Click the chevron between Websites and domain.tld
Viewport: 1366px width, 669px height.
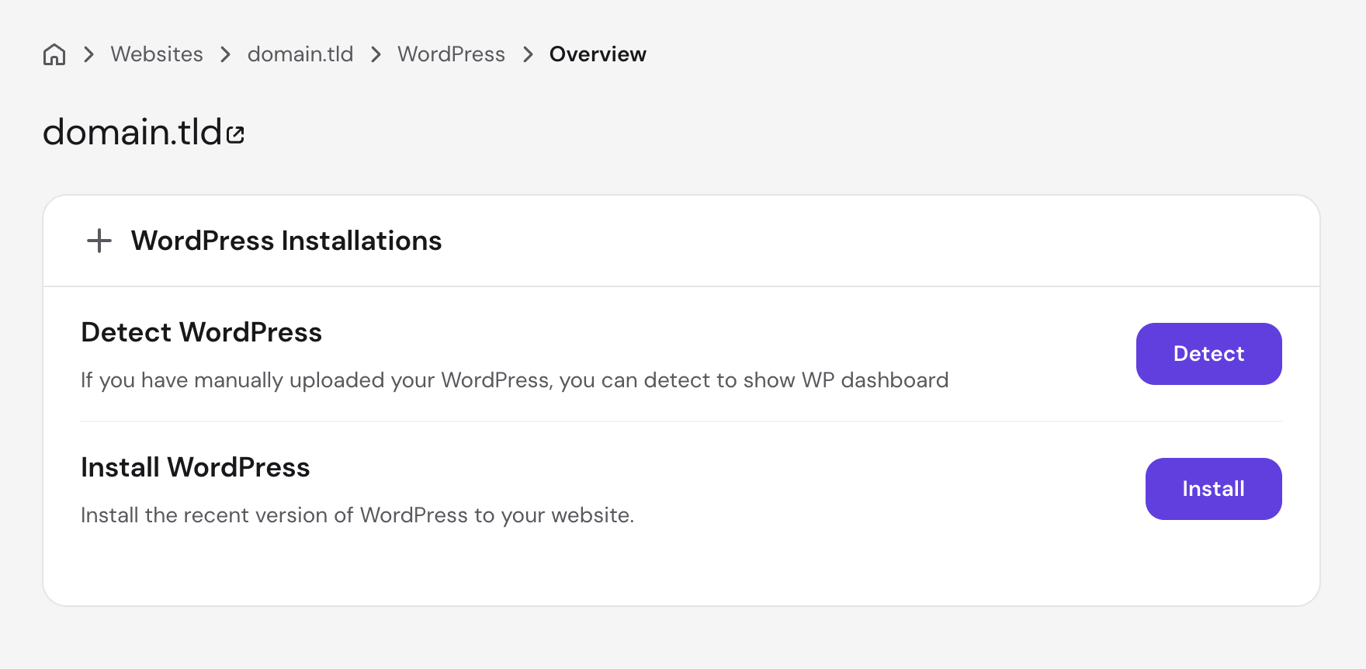tap(226, 55)
